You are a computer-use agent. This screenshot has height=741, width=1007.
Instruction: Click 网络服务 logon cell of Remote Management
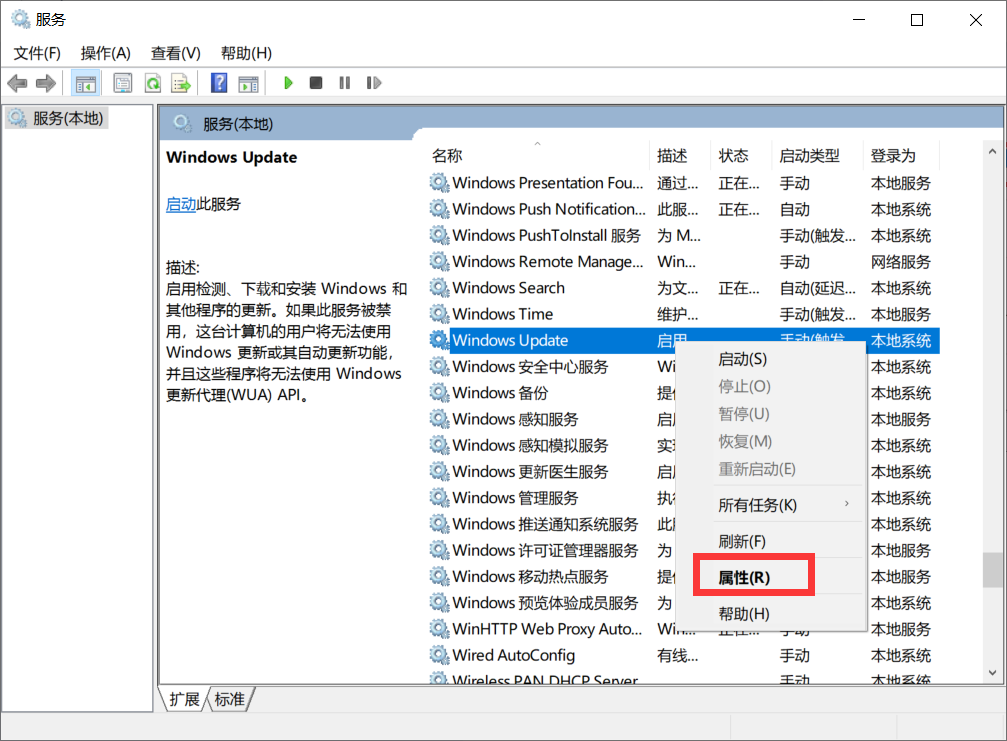(x=900, y=262)
